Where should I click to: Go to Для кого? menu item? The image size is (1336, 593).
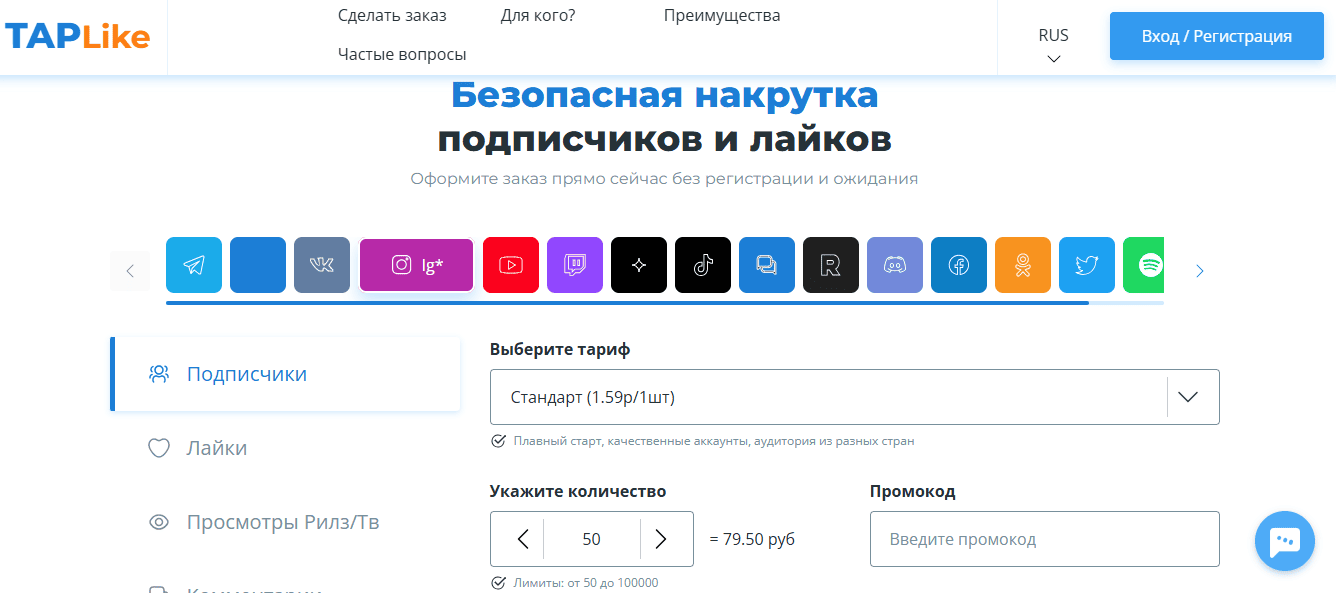pos(538,15)
